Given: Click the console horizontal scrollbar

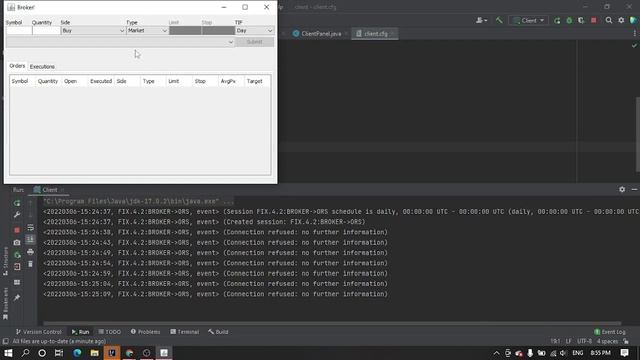Looking at the screenshot, I should click(x=331, y=323).
